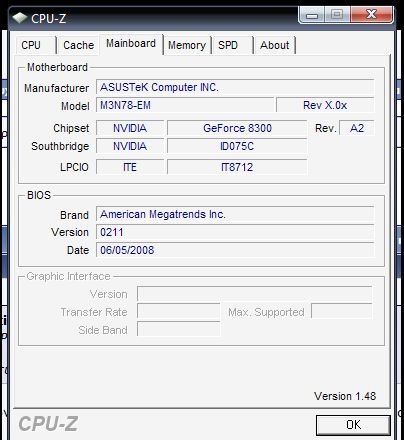The height and width of the screenshot is (440, 404).
Task: Select the NVIDIA chipset vendor field
Action: coord(130,128)
